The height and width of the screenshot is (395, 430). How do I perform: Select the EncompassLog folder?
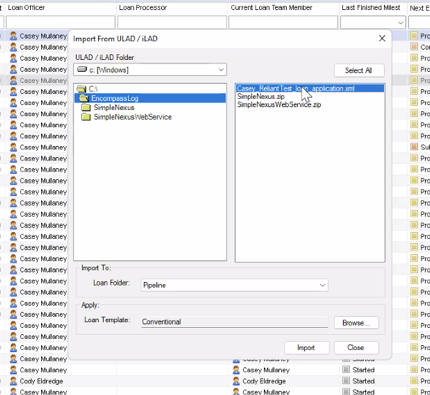(x=115, y=98)
